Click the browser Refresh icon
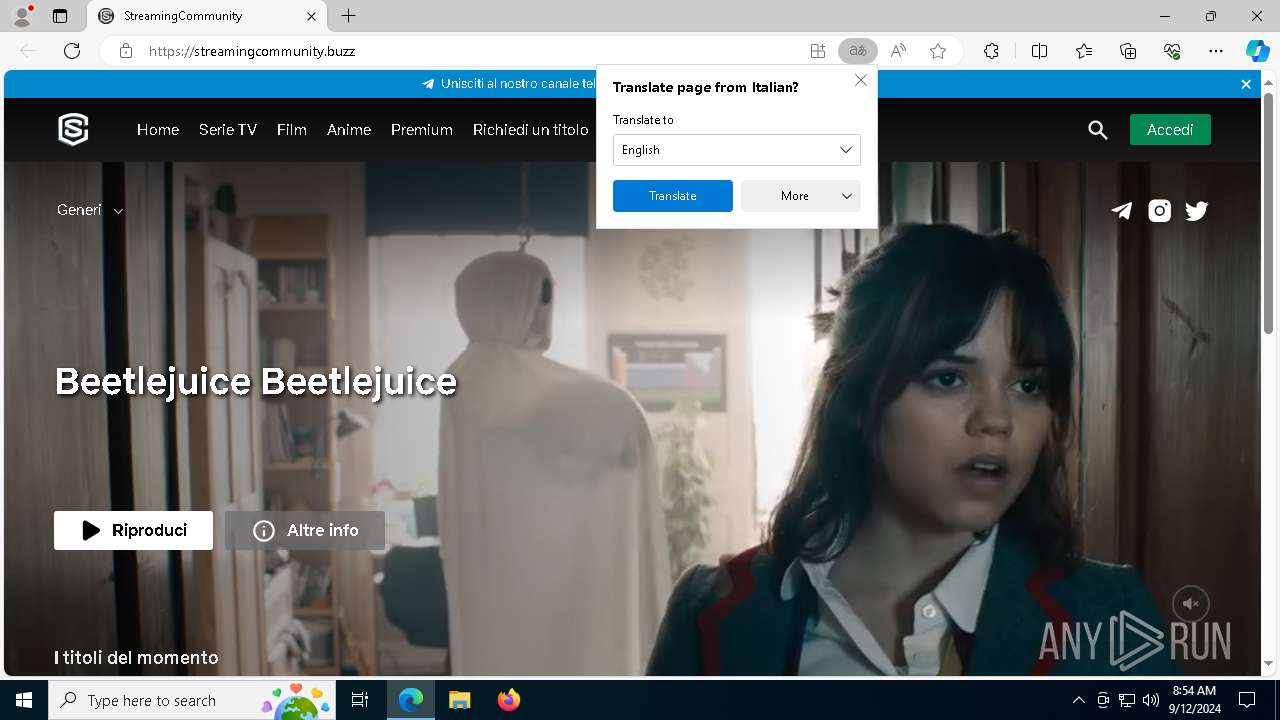This screenshot has width=1280, height=720. (72, 51)
